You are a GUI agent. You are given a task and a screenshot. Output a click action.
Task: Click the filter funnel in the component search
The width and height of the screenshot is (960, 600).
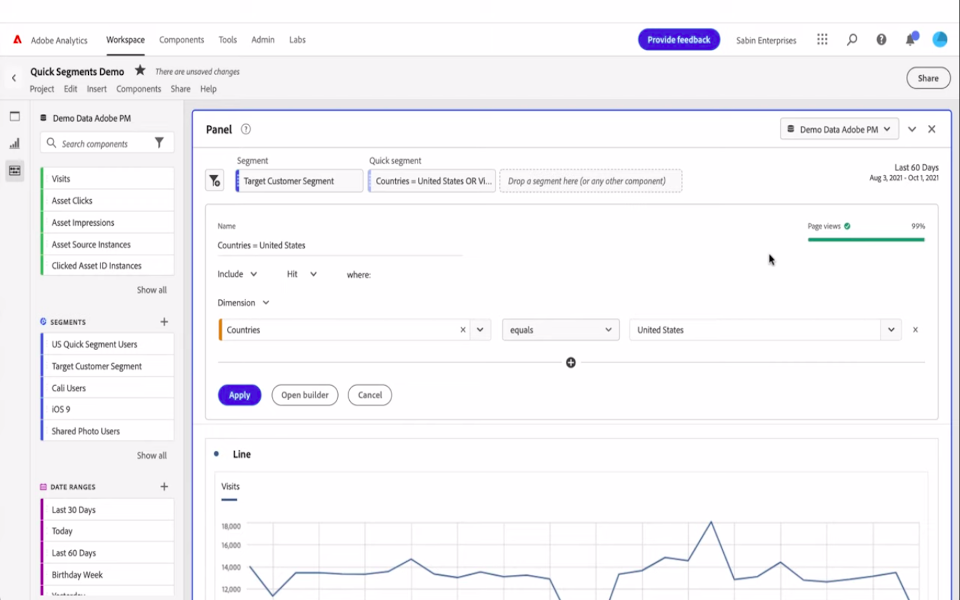point(159,143)
